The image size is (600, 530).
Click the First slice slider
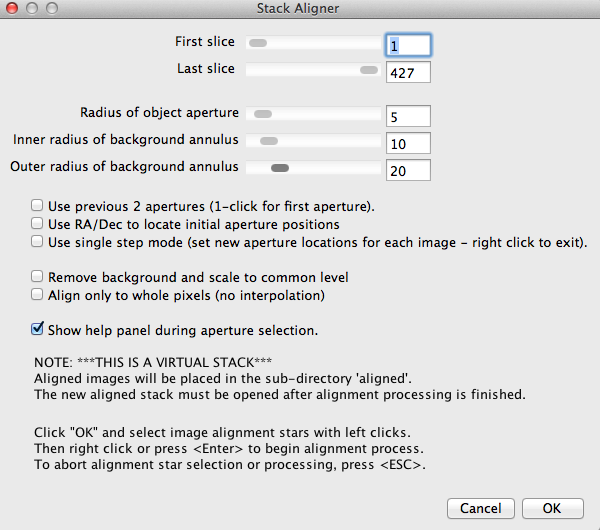pos(313,44)
